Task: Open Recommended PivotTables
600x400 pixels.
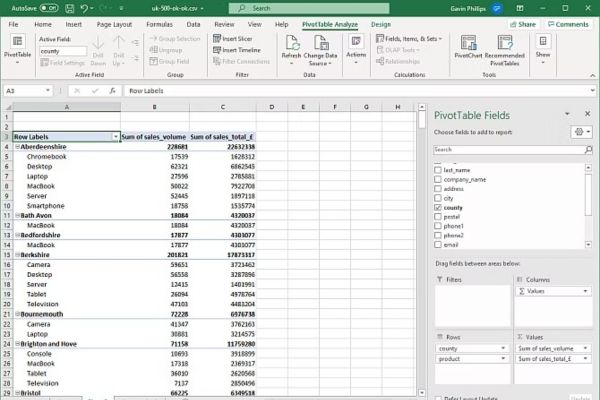Action: pos(504,50)
